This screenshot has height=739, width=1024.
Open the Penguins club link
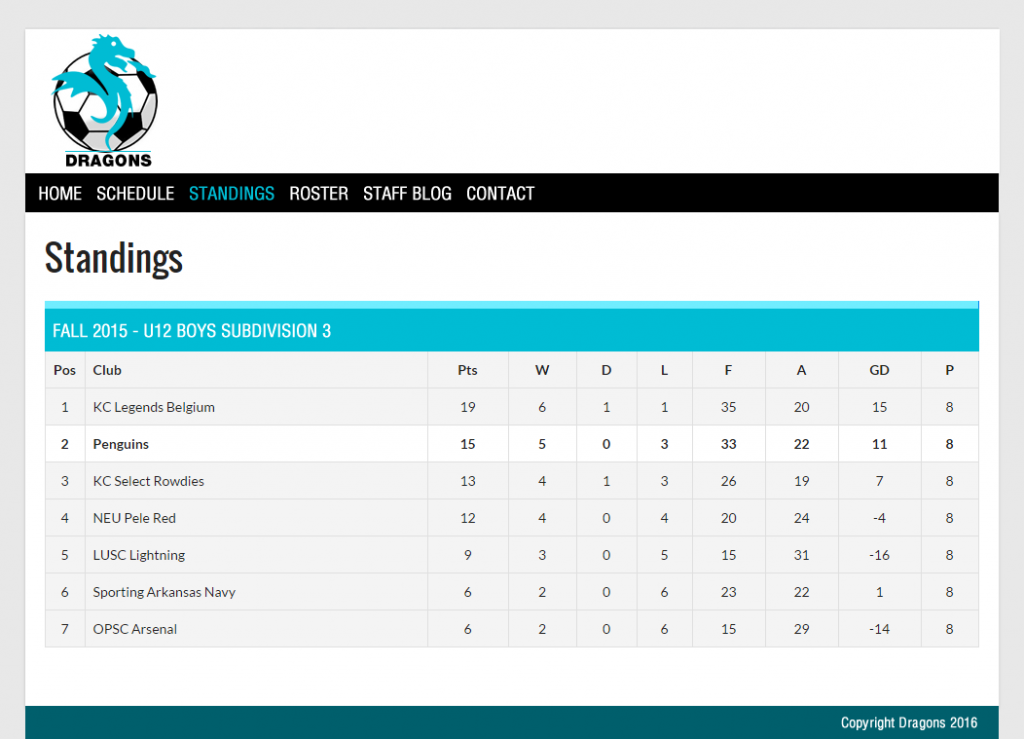[121, 445]
